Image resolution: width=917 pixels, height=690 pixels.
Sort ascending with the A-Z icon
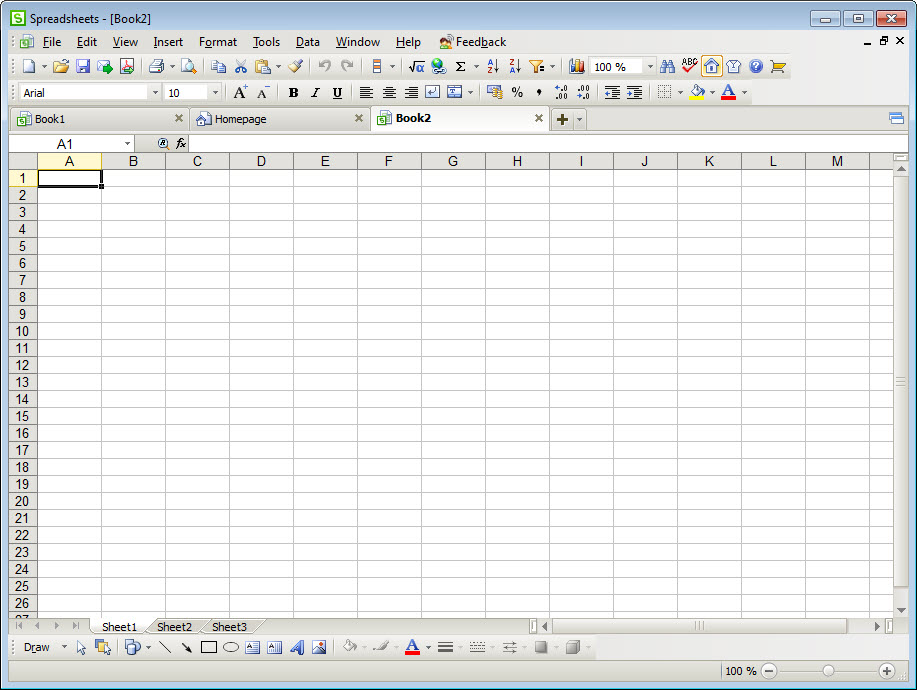pos(492,67)
